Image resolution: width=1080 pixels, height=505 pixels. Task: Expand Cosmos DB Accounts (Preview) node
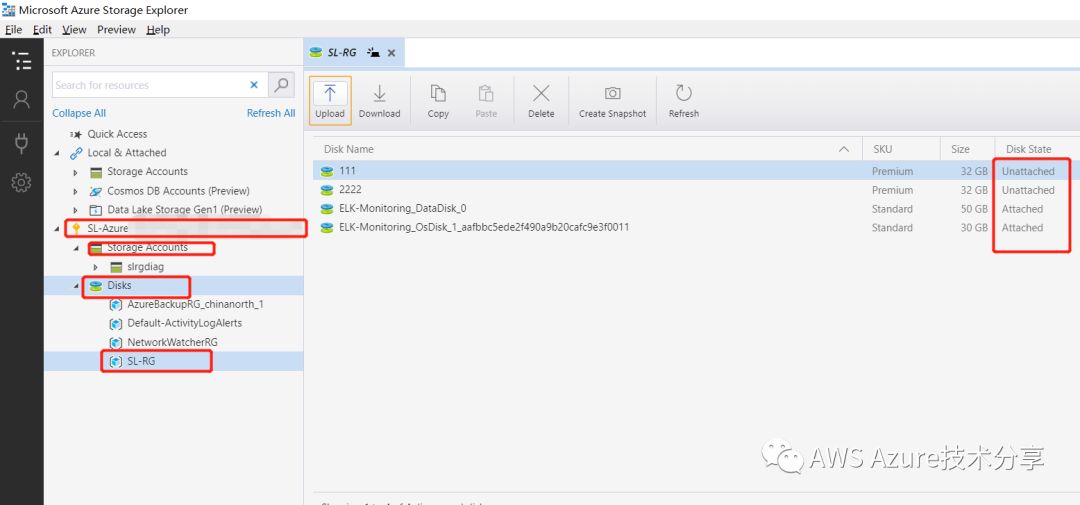(x=76, y=191)
